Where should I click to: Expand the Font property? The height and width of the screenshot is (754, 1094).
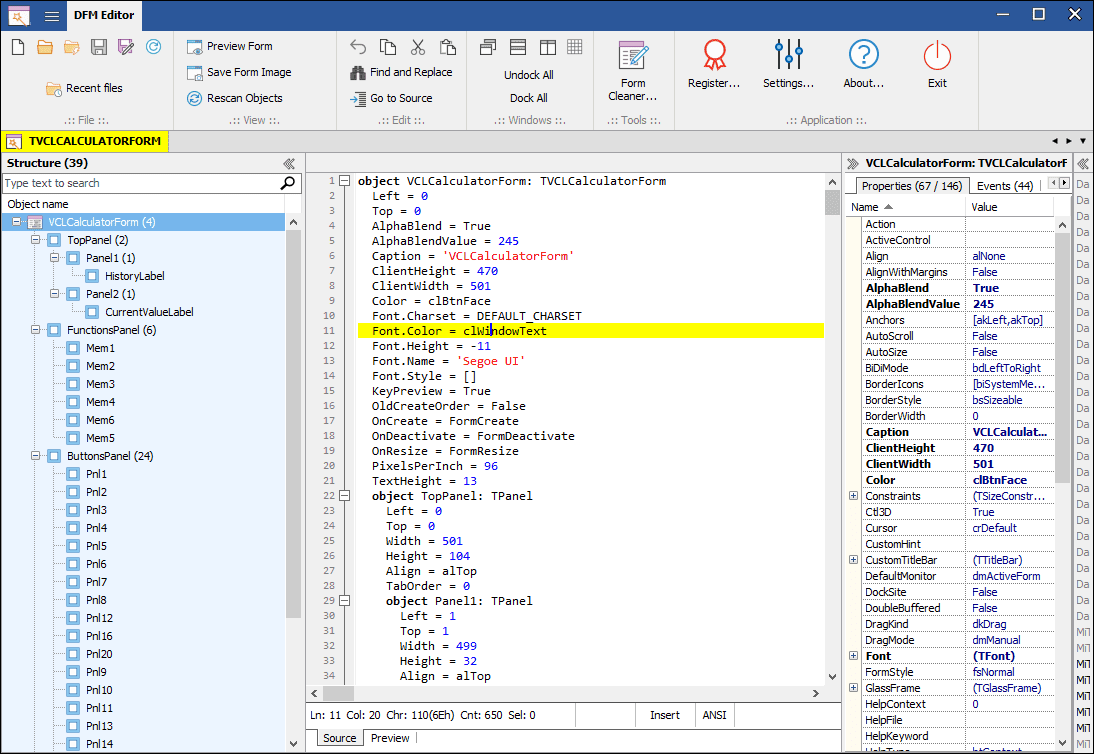[853, 656]
